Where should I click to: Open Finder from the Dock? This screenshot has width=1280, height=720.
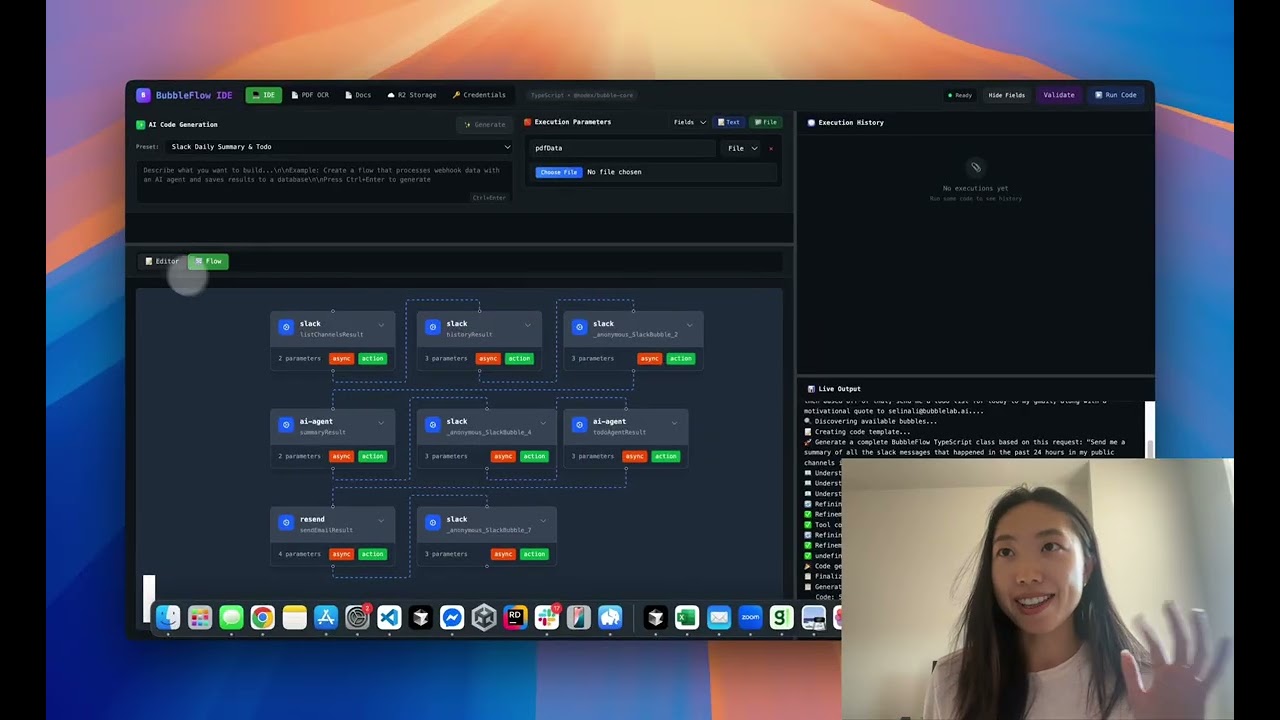point(168,618)
